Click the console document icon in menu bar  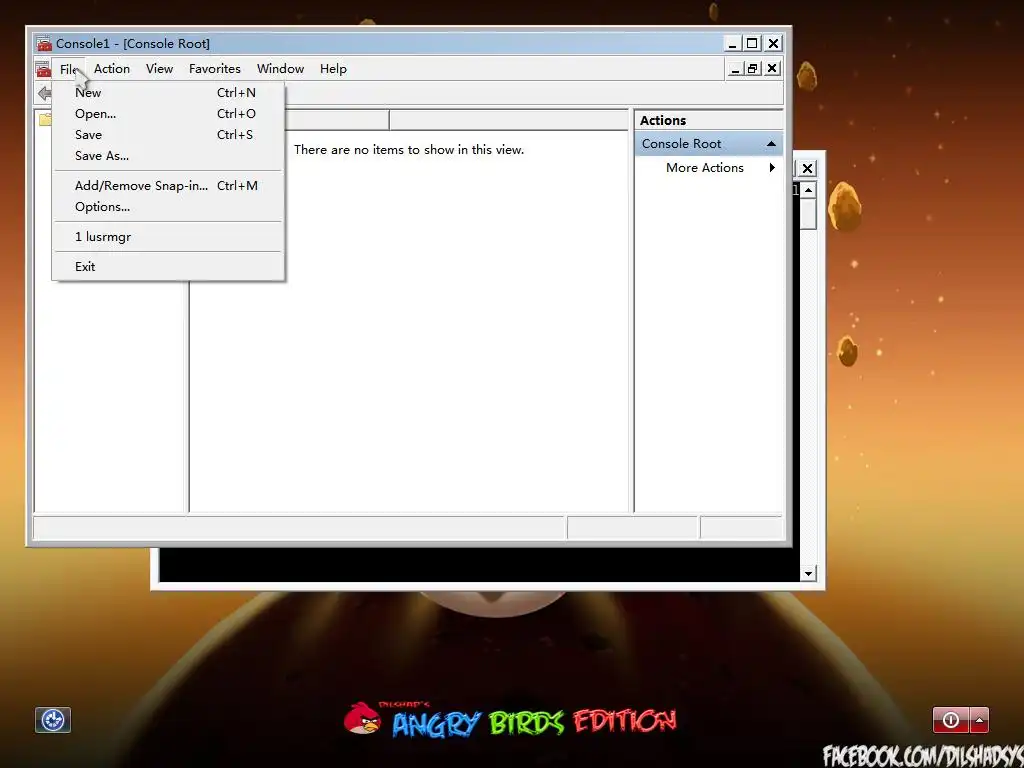coord(43,69)
